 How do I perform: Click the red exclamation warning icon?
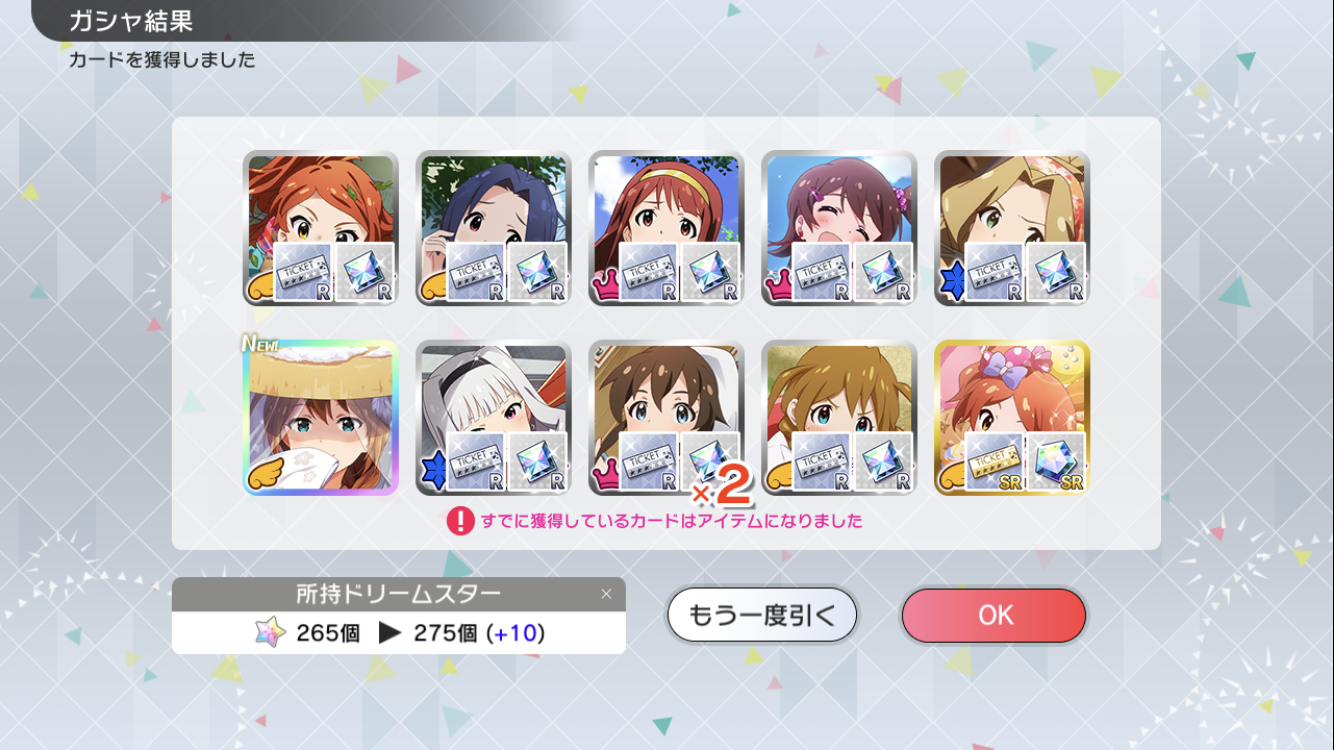point(460,521)
